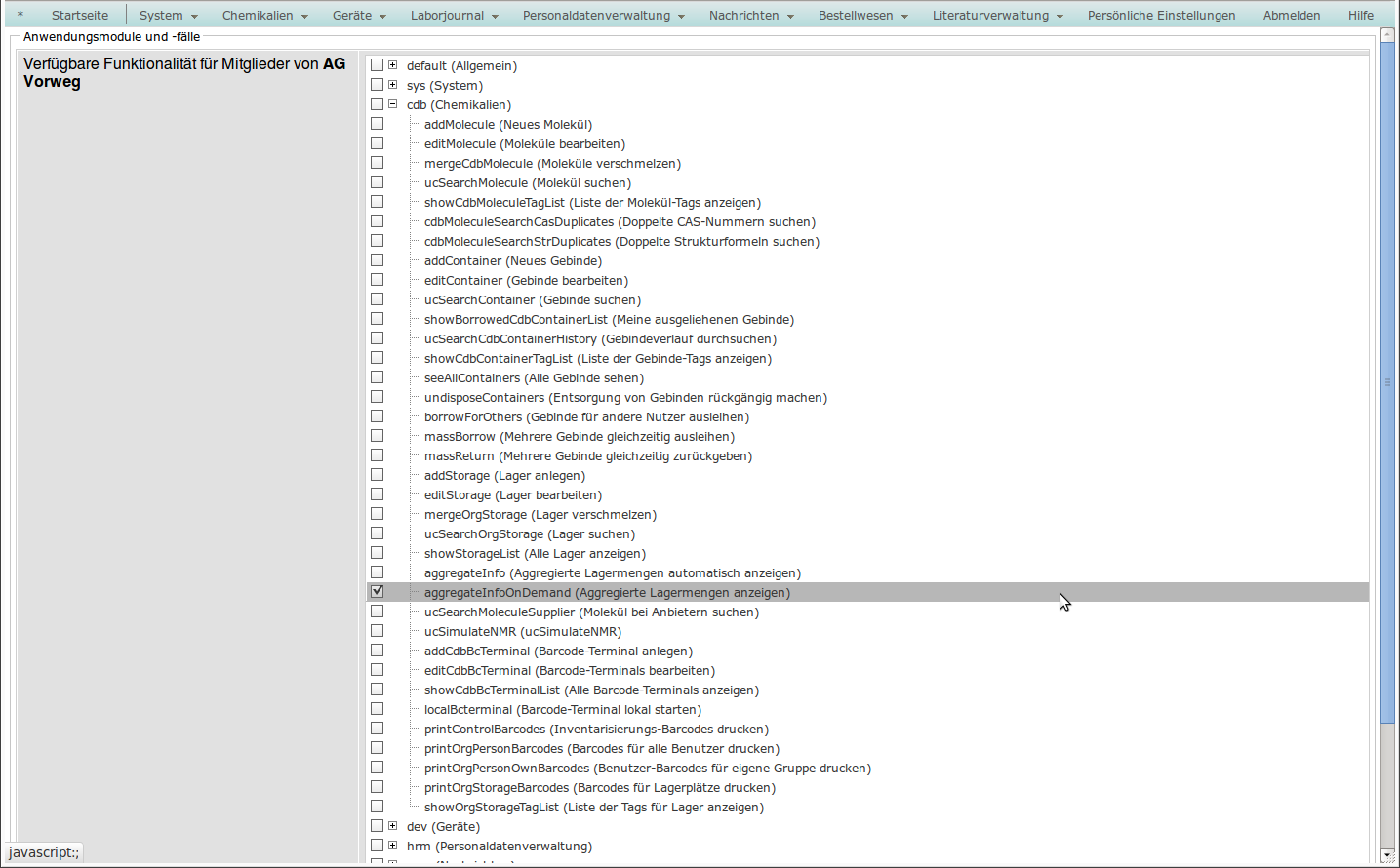Expand the sys (System) tree node
Image resolution: width=1400 pixels, height=868 pixels.
(x=392, y=85)
